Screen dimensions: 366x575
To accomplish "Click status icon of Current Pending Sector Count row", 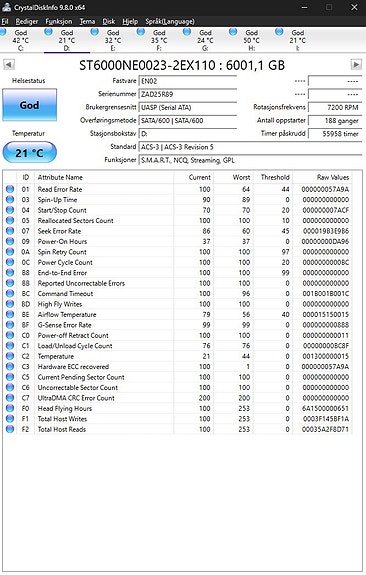I will click(x=10, y=377).
